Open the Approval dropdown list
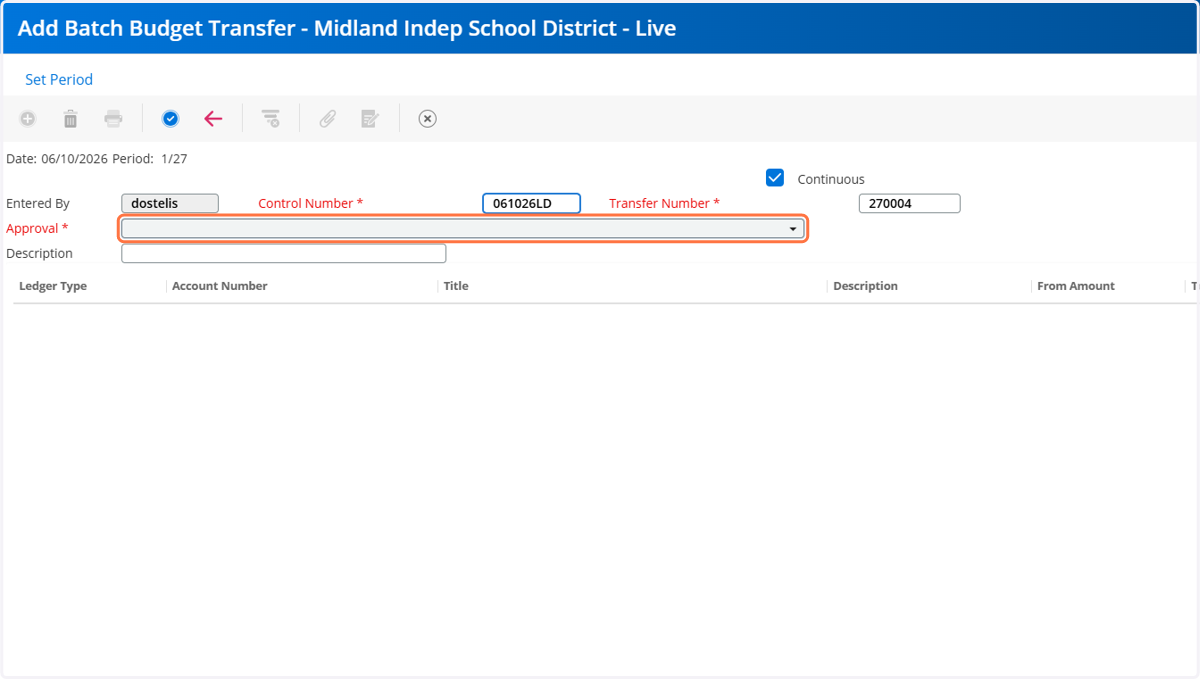This screenshot has height=679, width=1200. coord(462,229)
